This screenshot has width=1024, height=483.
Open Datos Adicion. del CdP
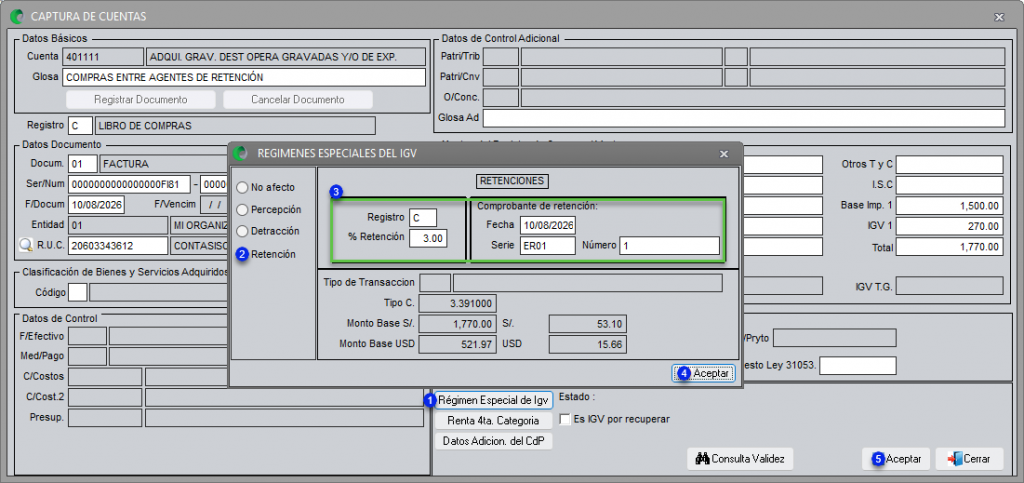coord(494,441)
